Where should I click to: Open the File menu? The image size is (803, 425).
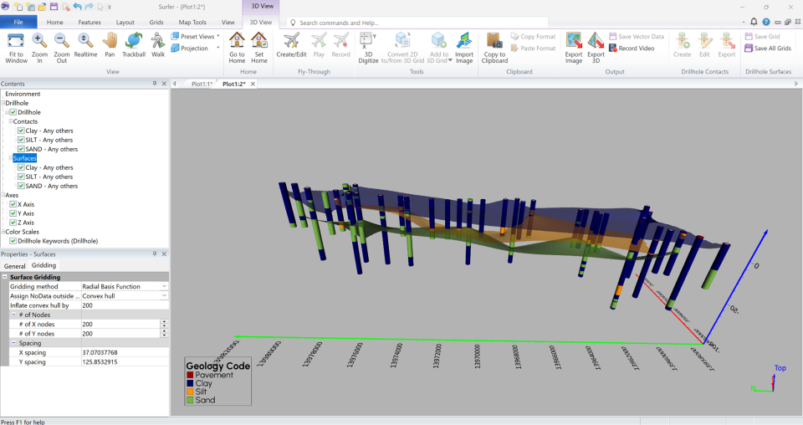click(18, 22)
